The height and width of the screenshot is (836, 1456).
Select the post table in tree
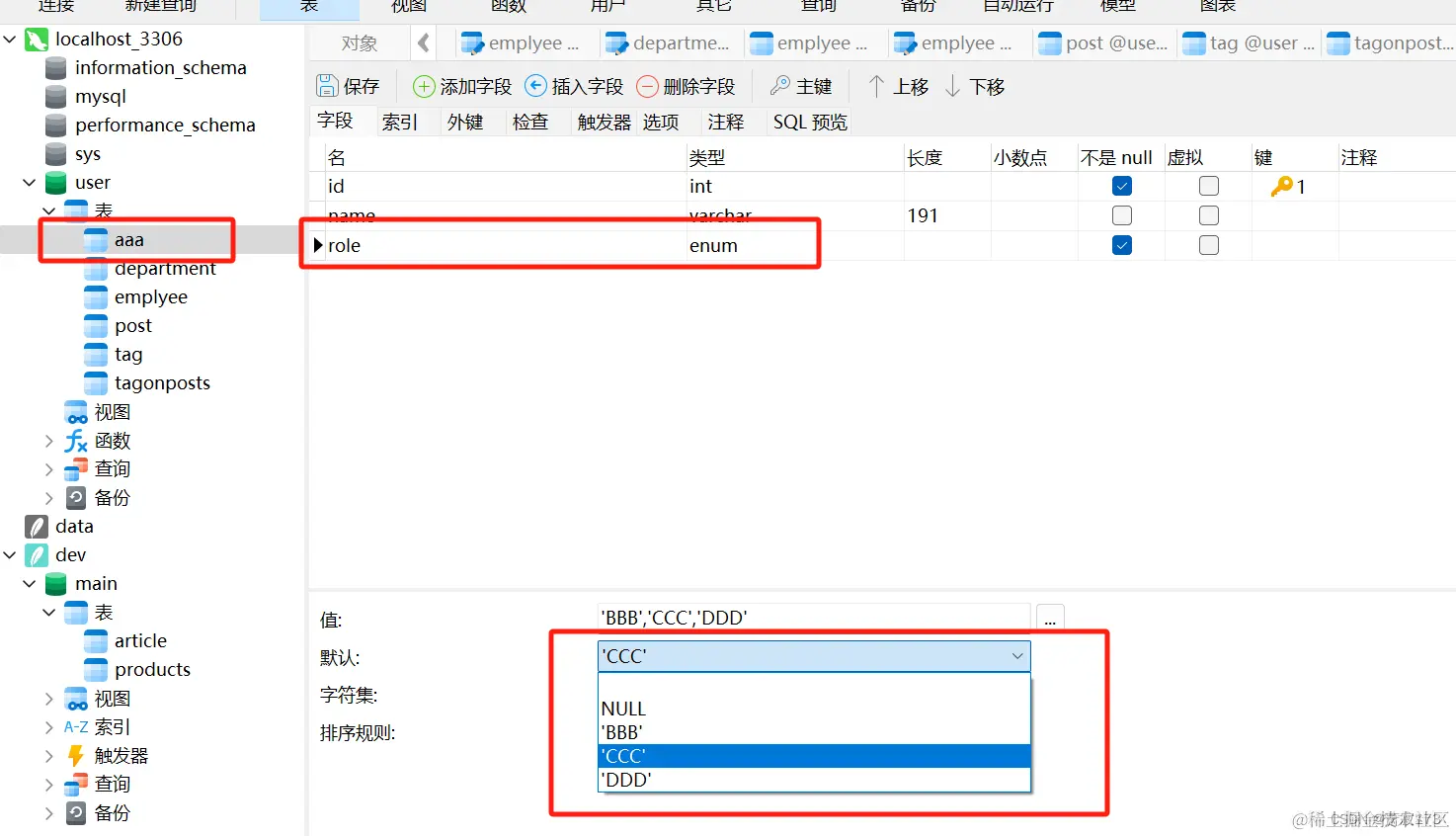(x=133, y=326)
